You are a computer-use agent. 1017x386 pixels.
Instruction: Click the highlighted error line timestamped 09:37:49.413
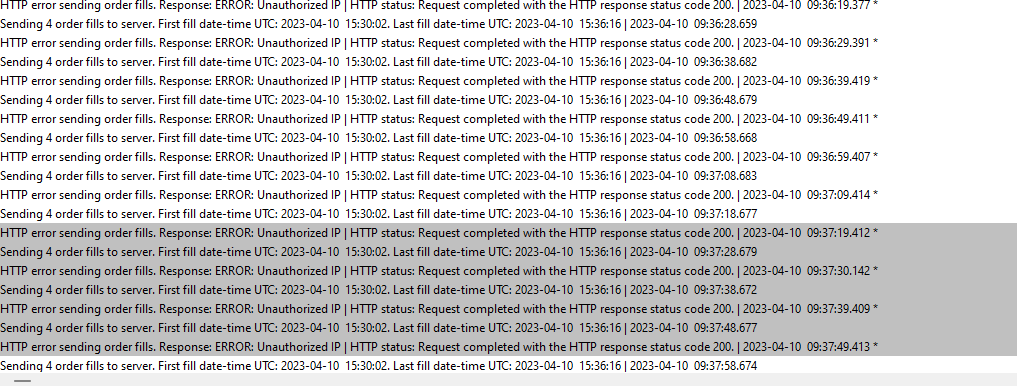508,346
